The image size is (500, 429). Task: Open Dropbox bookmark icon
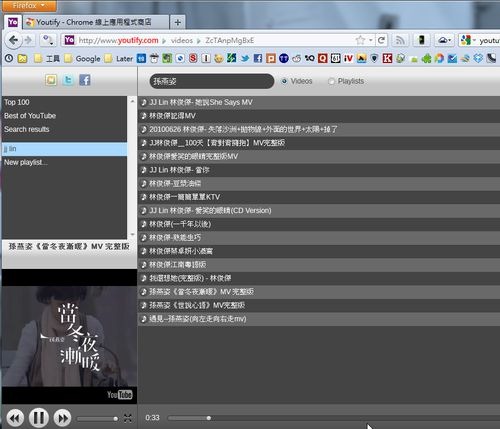478,59
